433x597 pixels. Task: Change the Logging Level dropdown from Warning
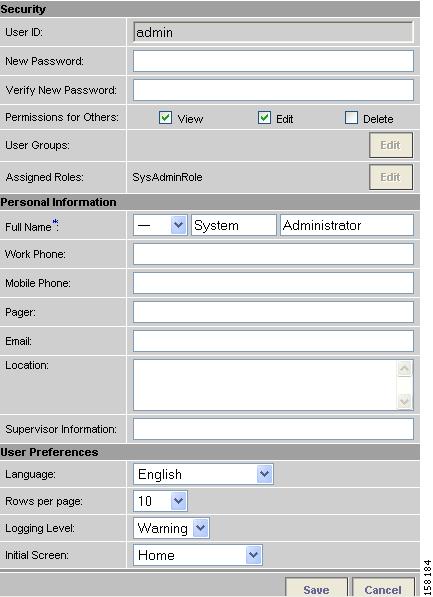[171, 528]
